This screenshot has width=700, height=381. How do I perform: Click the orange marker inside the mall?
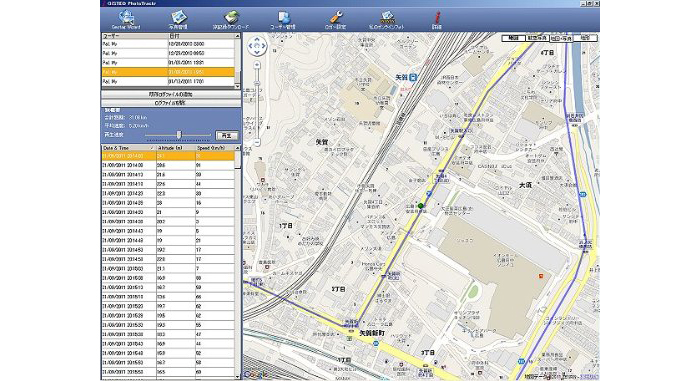point(541,276)
